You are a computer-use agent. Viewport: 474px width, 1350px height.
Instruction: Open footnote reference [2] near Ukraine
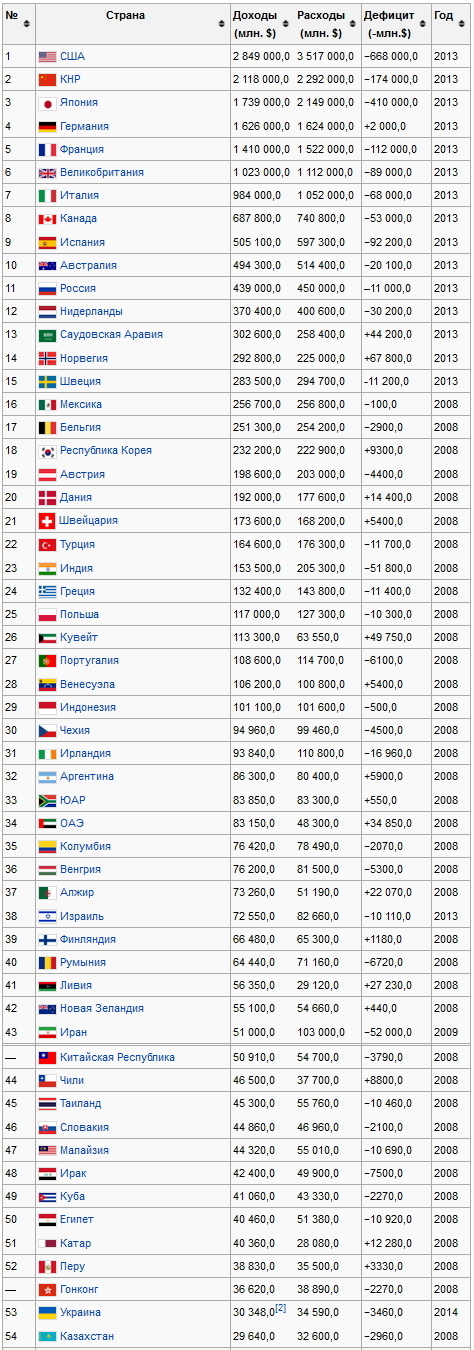point(282,1308)
